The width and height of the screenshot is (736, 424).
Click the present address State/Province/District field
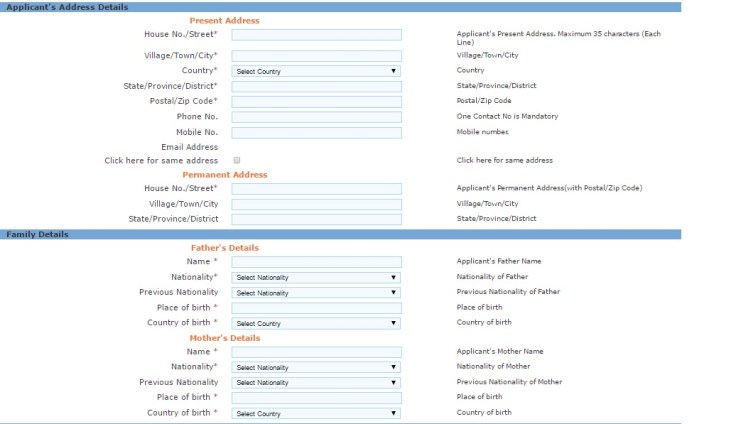[316, 86]
